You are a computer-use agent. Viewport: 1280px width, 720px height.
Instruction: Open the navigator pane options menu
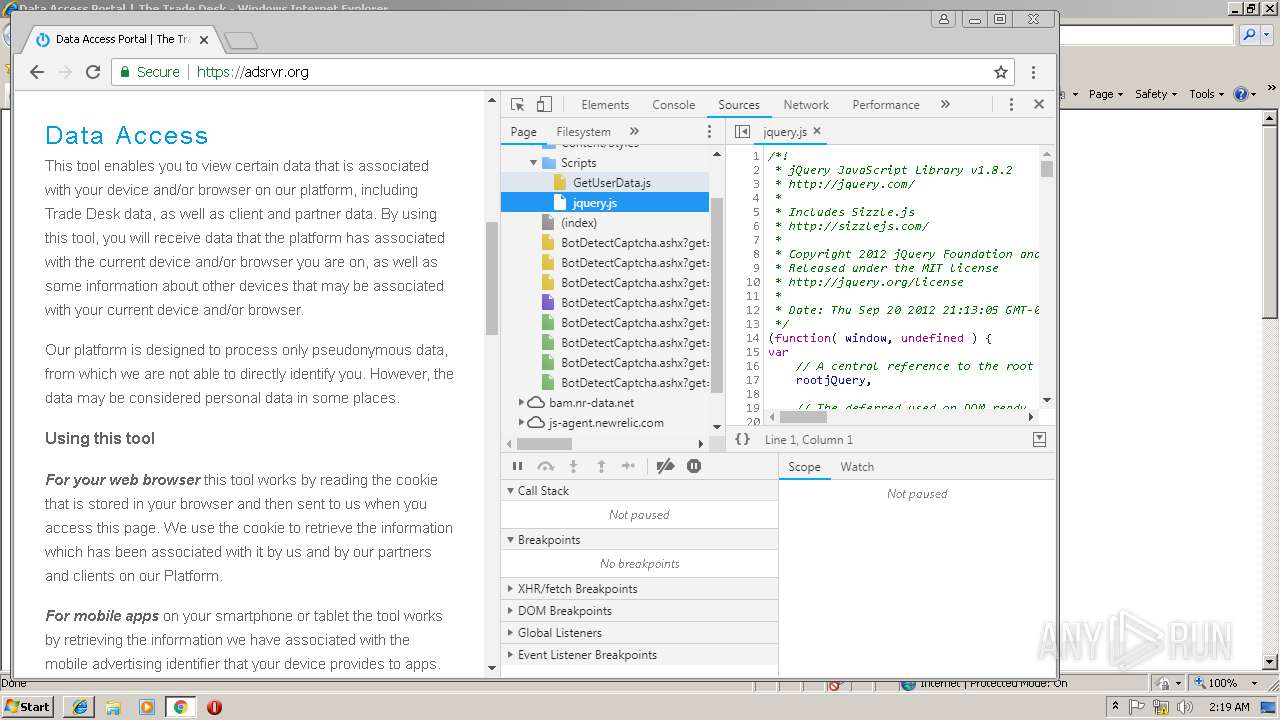pyautogui.click(x=710, y=131)
